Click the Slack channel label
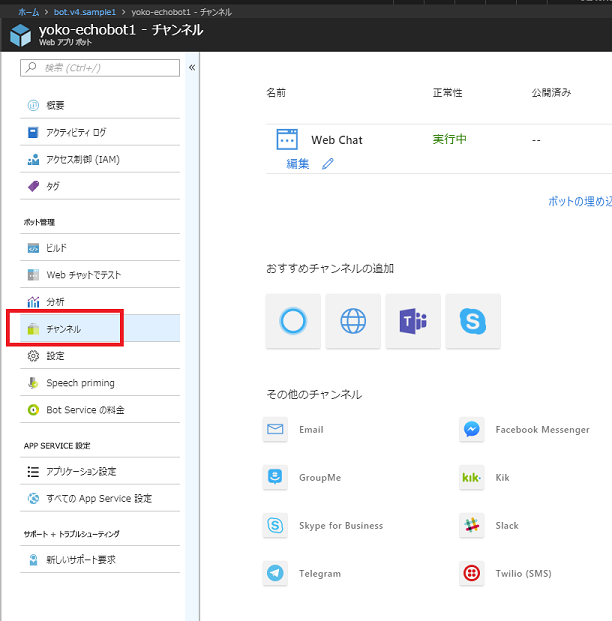Screen dimensions: 612x621 coord(507,526)
